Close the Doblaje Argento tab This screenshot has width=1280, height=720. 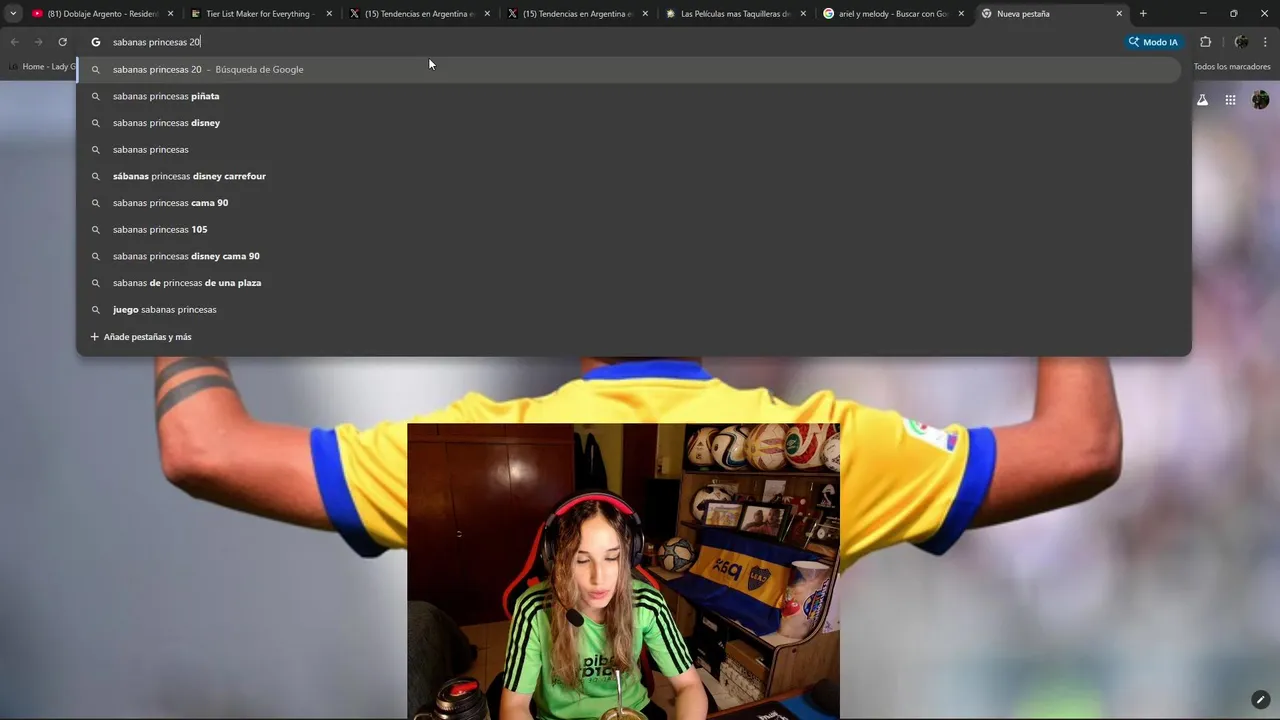(x=171, y=14)
